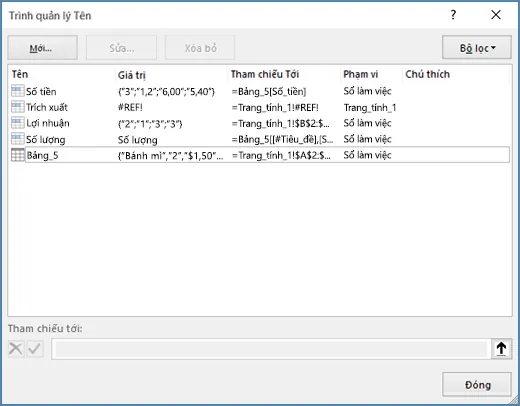Open the Bộ lọc filter dropdown
Image resolution: width=520 pixels, height=406 pixels.
[x=477, y=48]
